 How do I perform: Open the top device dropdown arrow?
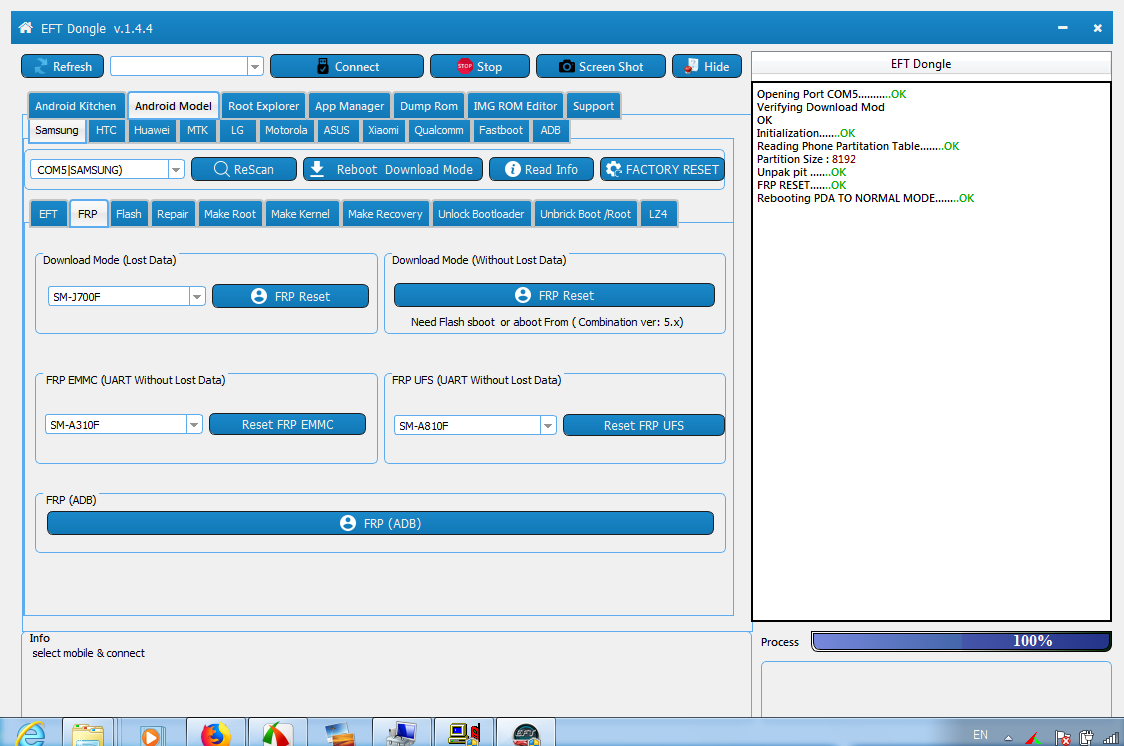click(x=255, y=67)
